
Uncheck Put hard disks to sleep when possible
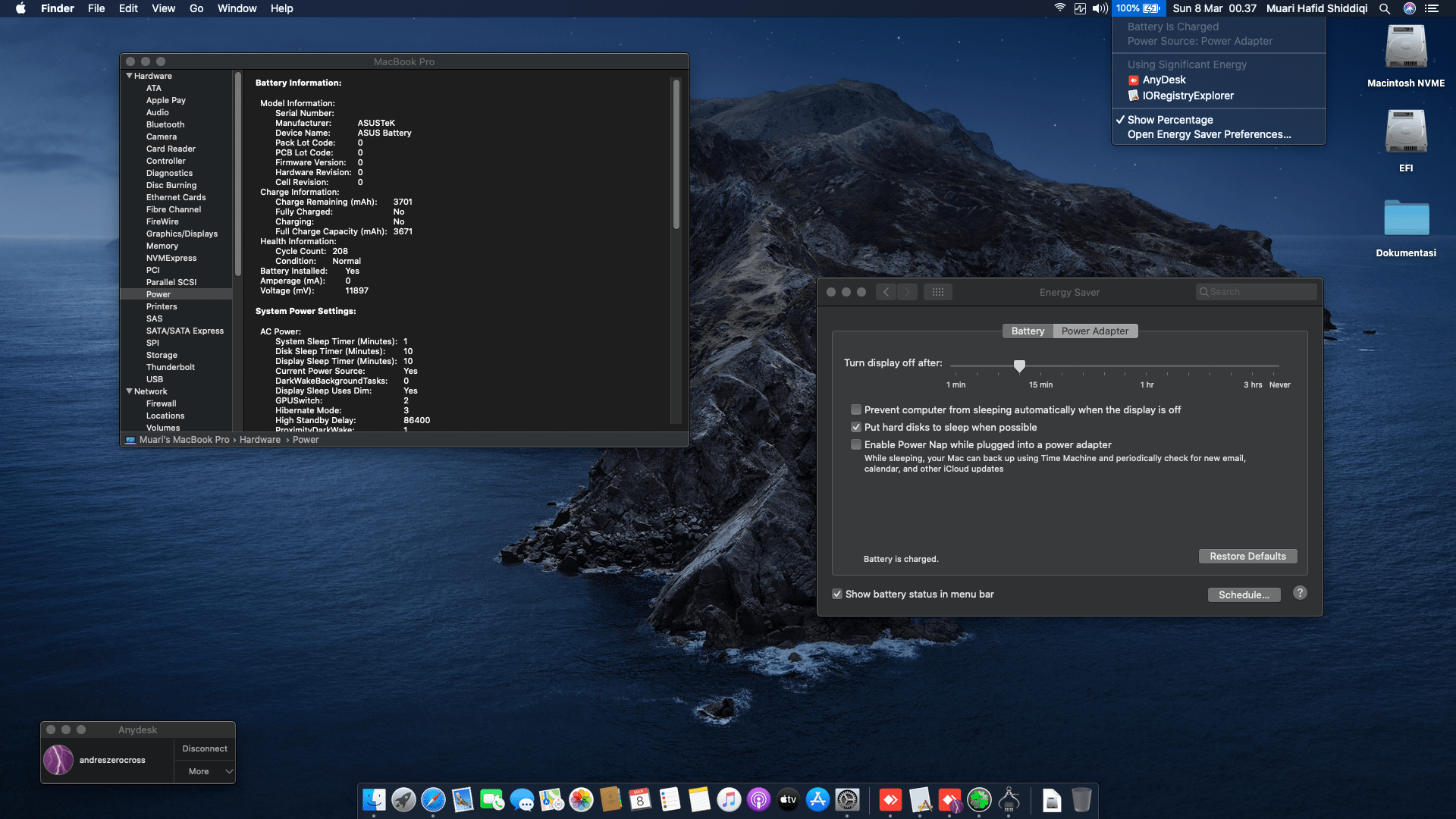click(856, 427)
